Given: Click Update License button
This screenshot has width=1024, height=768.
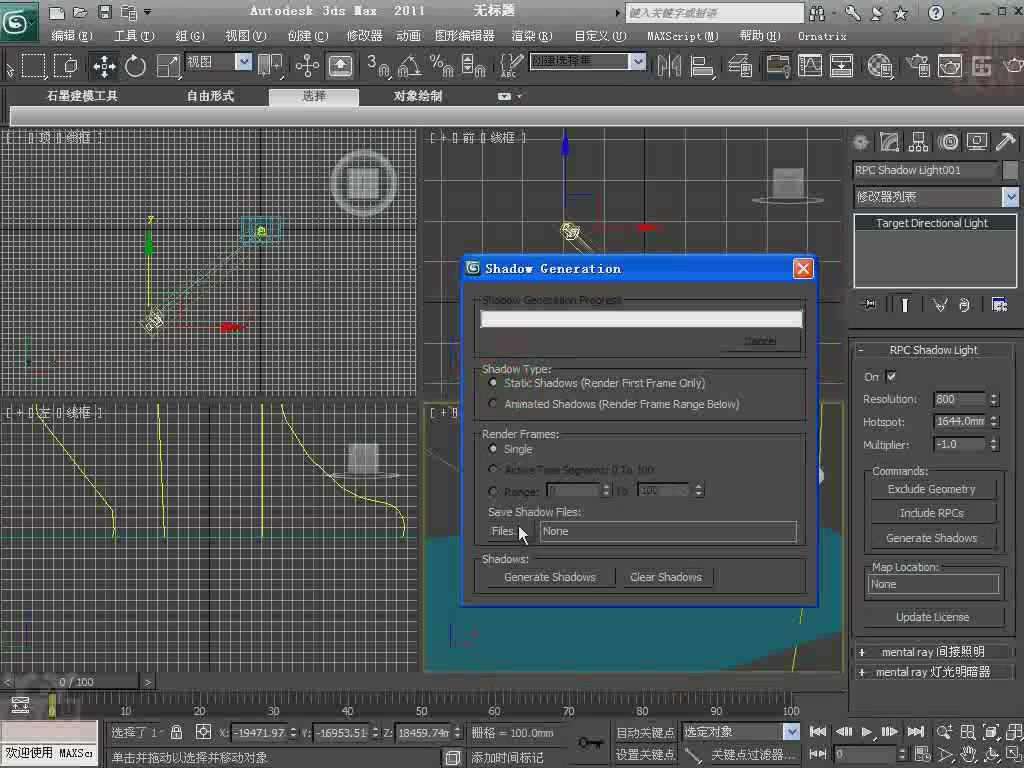Looking at the screenshot, I should click(932, 617).
